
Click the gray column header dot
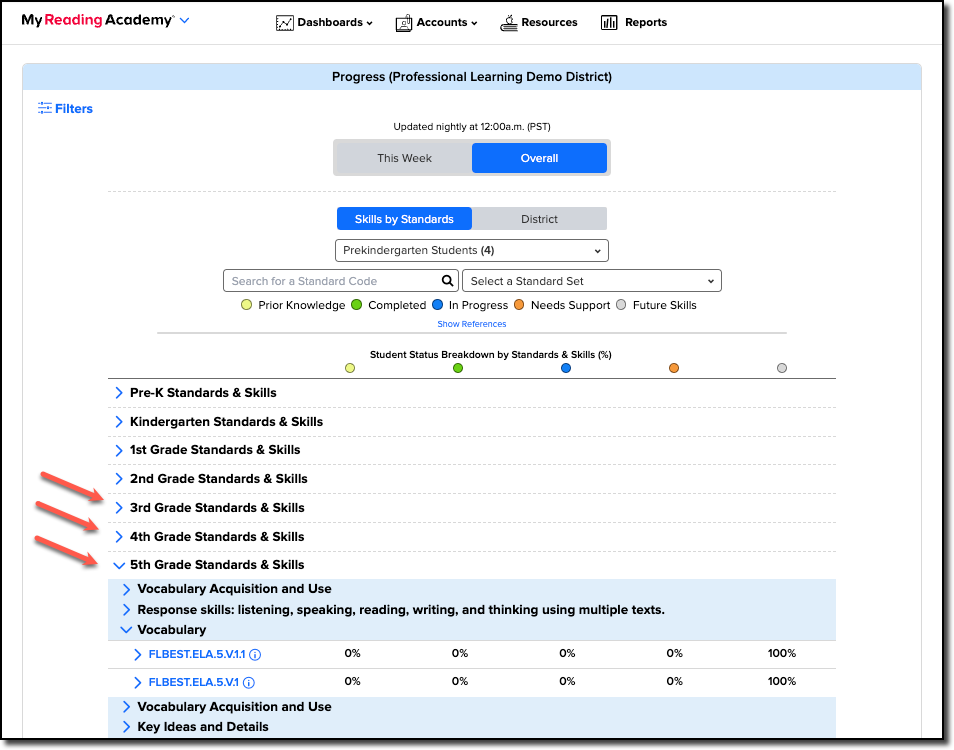[x=782, y=368]
